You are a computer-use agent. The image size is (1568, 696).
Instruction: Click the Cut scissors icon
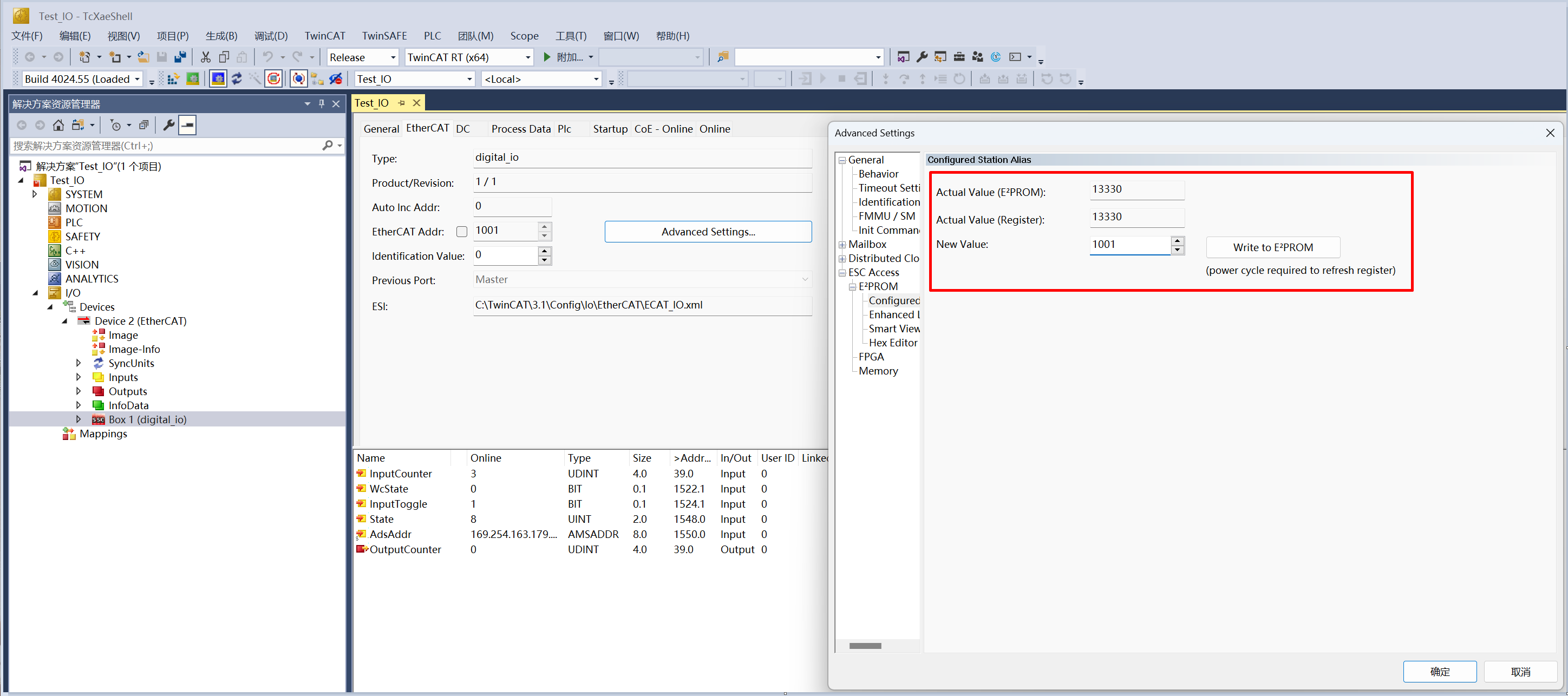coord(205,57)
